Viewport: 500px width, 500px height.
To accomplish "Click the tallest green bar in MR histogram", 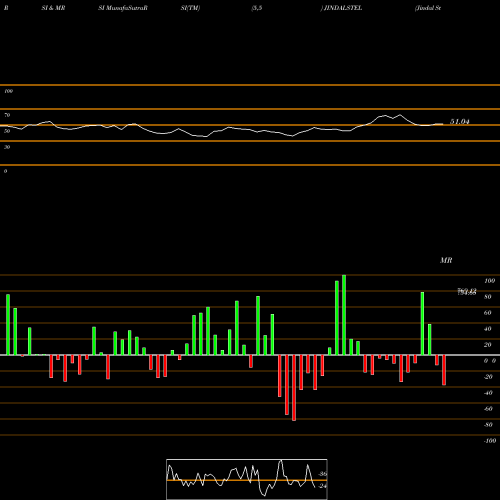I will (x=344, y=315).
